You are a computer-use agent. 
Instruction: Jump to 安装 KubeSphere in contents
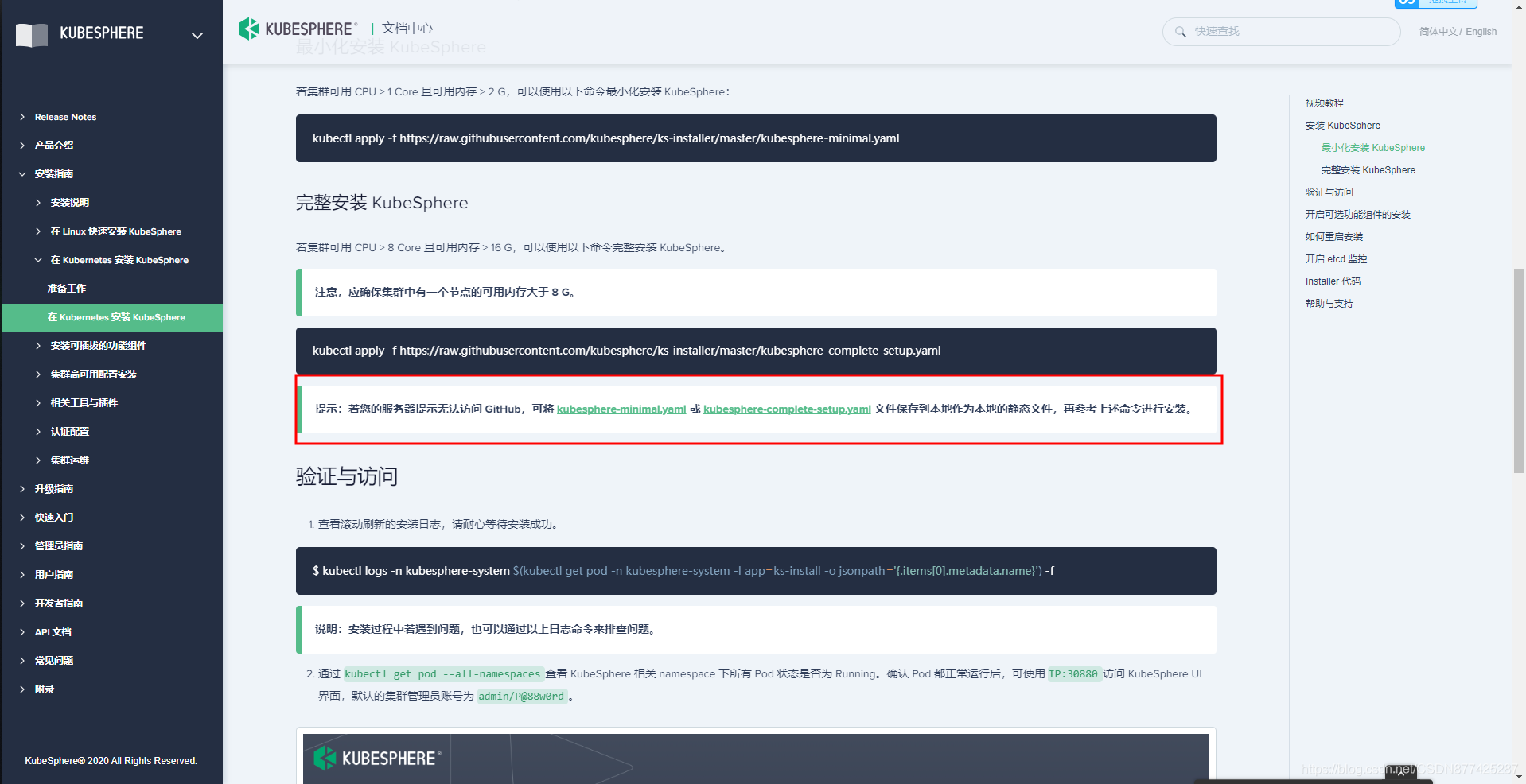click(1343, 126)
